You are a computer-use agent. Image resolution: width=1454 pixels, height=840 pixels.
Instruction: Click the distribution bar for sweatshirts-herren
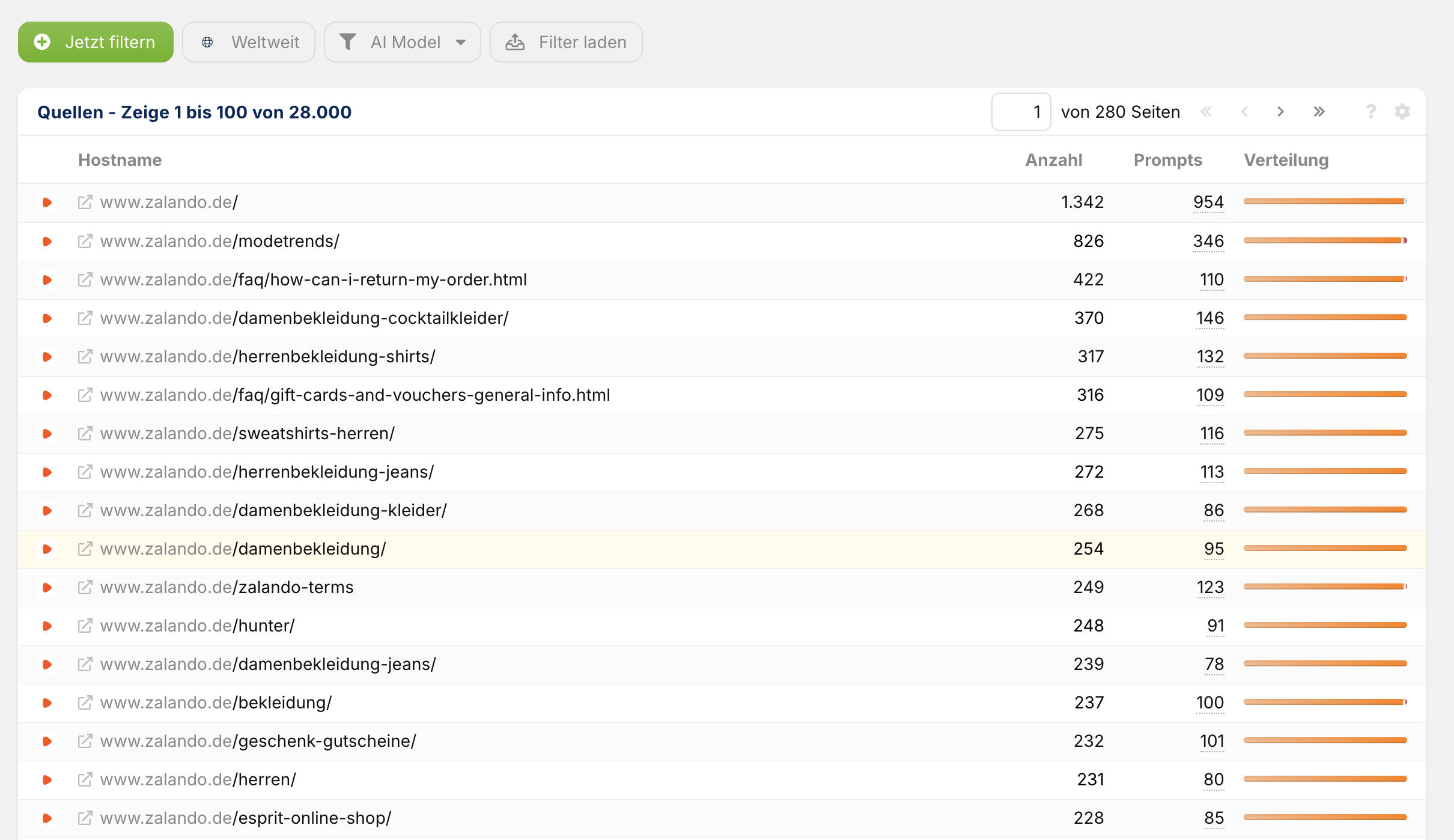pyautogui.click(x=1325, y=433)
